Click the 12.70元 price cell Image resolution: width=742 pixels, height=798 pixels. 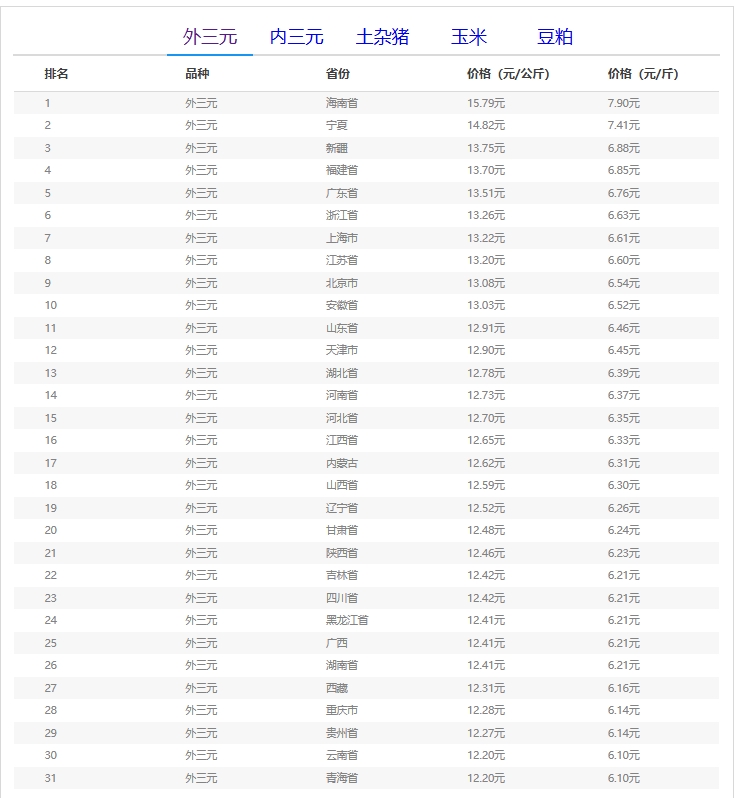pyautogui.click(x=486, y=418)
